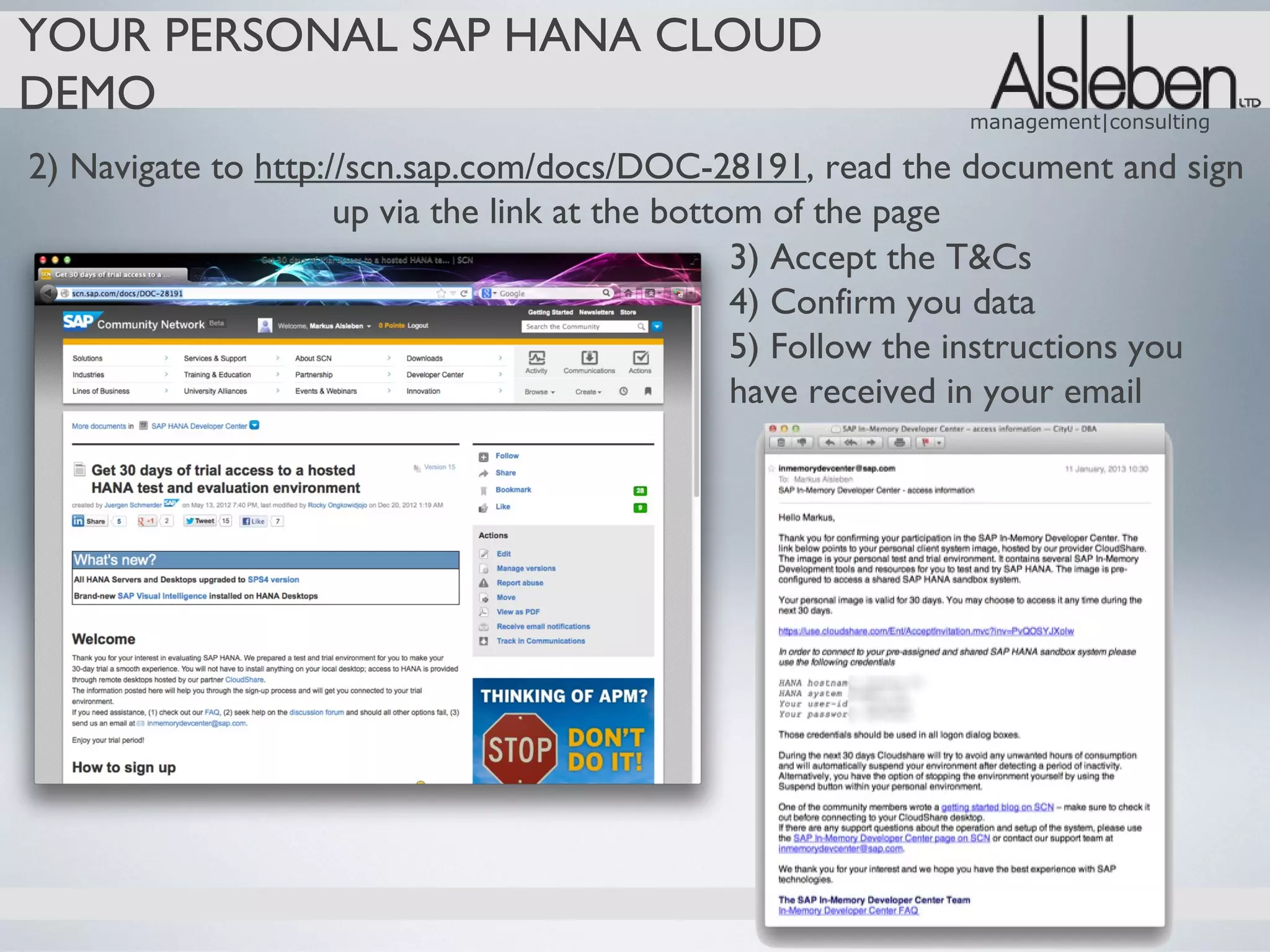Click the Reply arrow in Mail toolbar
The width and height of the screenshot is (1270, 952).
[x=830, y=443]
